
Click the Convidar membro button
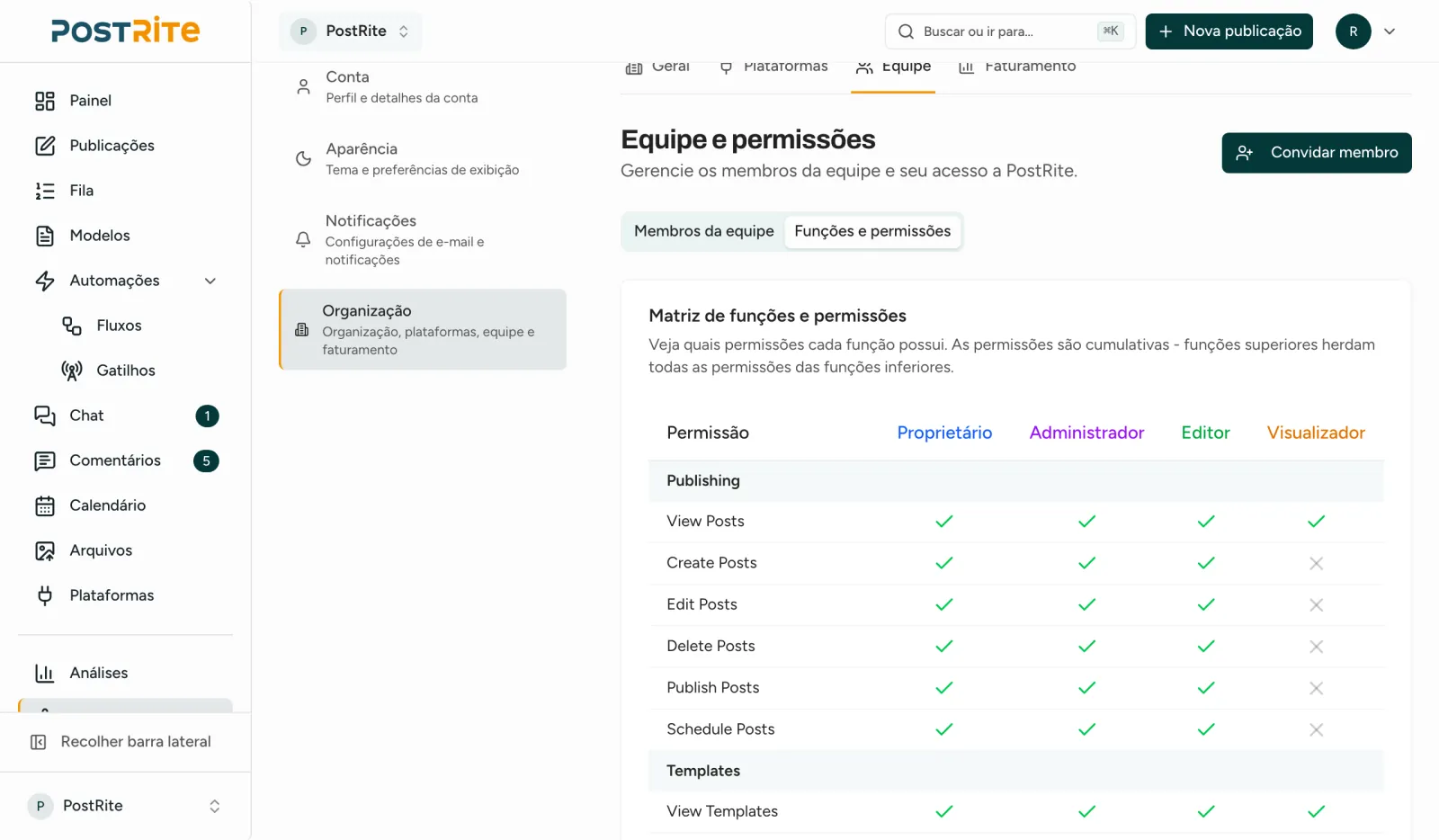click(x=1317, y=153)
